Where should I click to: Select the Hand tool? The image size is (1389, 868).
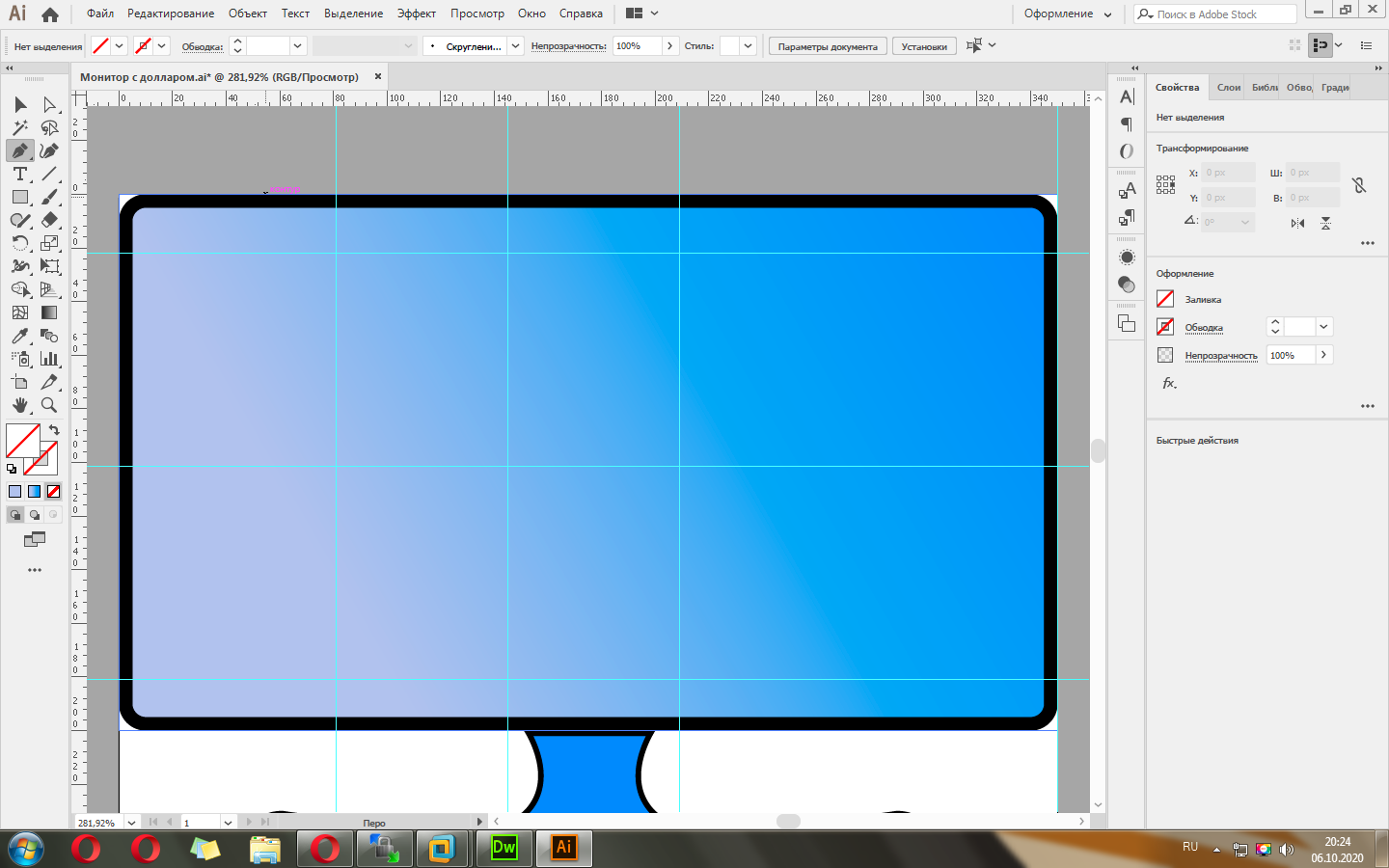coord(20,405)
